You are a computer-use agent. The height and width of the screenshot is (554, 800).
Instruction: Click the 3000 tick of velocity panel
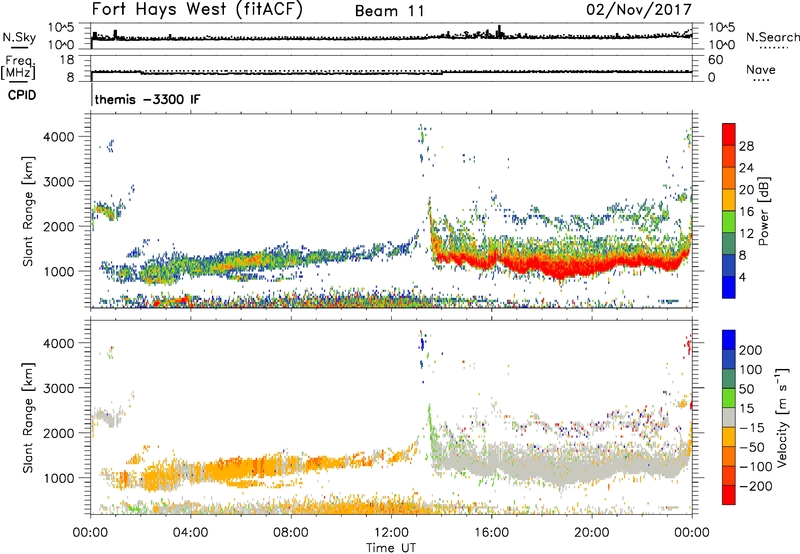click(59, 388)
